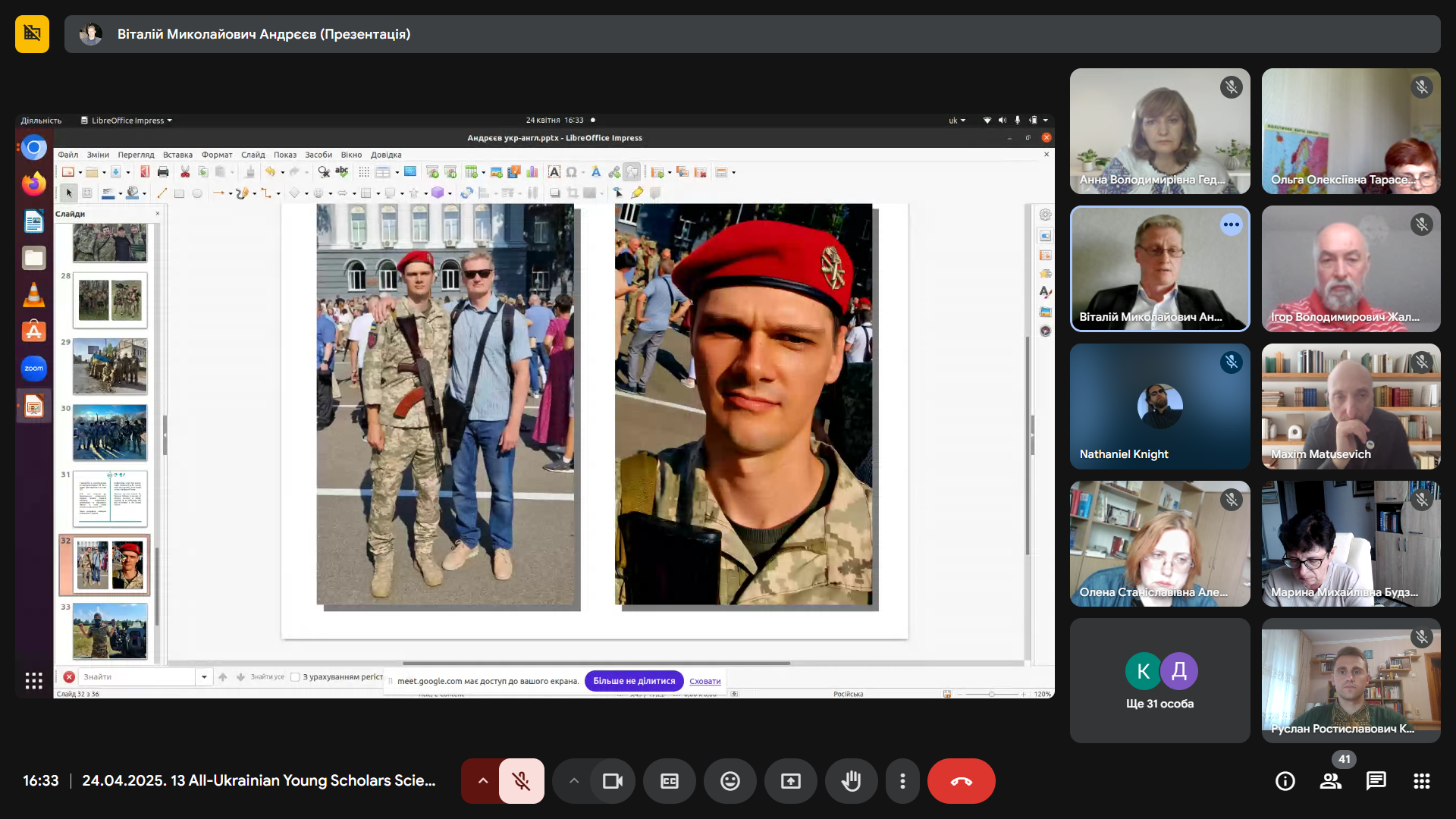The image size is (1456, 819).
Task: Raise hand using the hand icon
Action: coord(852,781)
